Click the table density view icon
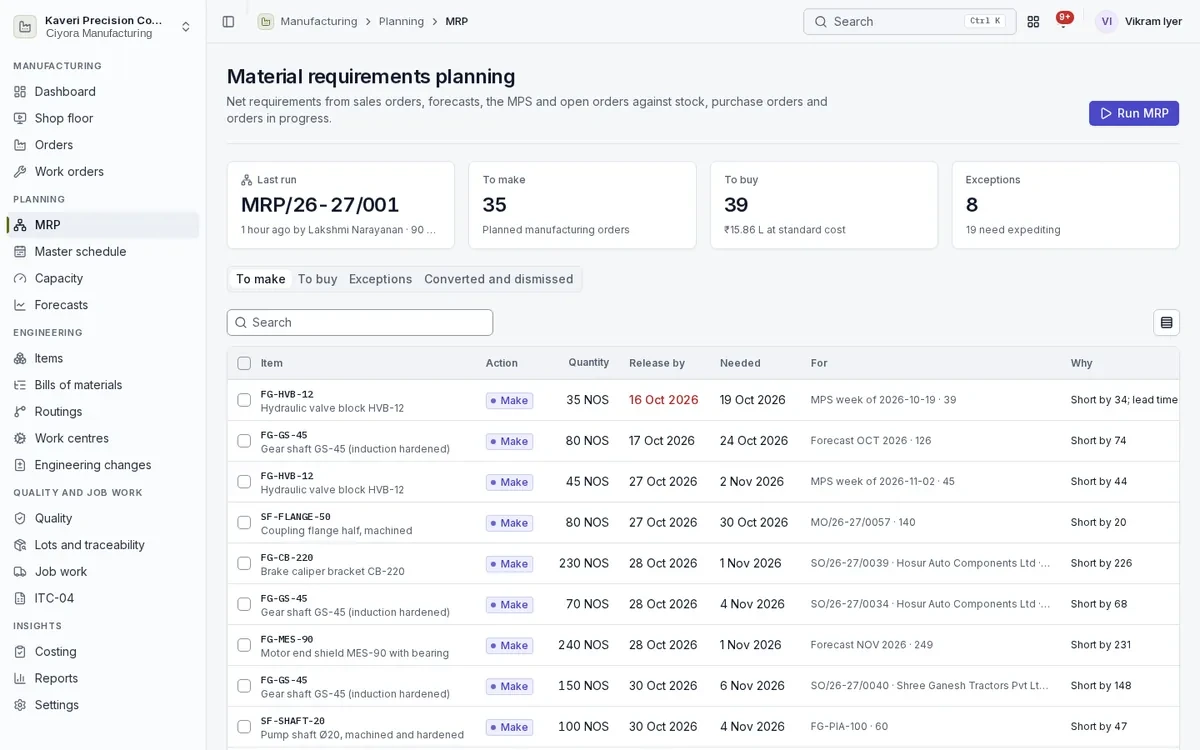The width and height of the screenshot is (1200, 750). tap(1166, 322)
